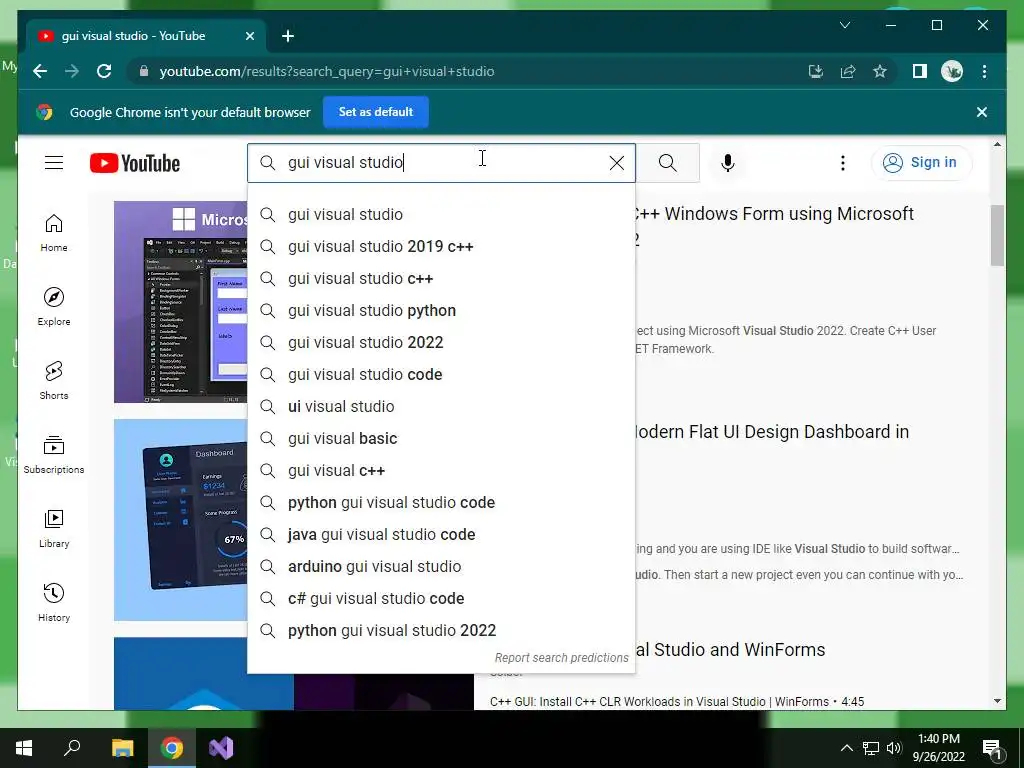The height and width of the screenshot is (768, 1024).
Task: Reload the page
Action: click(x=104, y=71)
